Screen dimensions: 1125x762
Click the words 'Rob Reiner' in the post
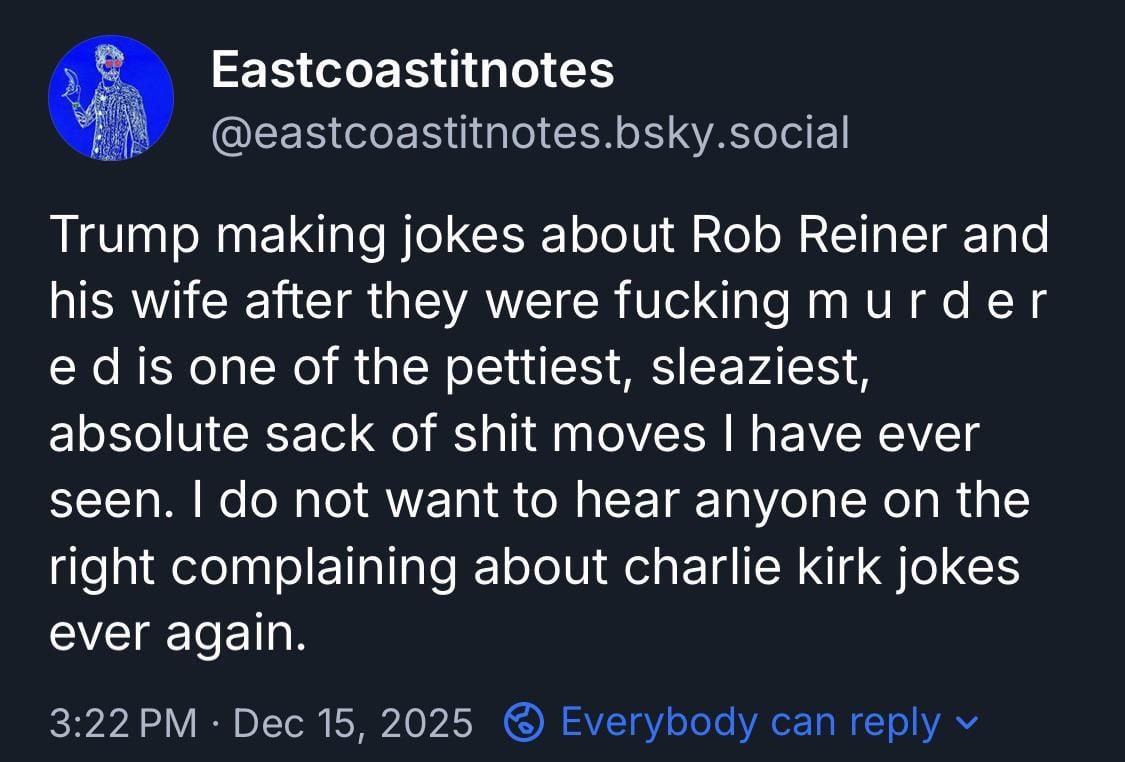819,236
